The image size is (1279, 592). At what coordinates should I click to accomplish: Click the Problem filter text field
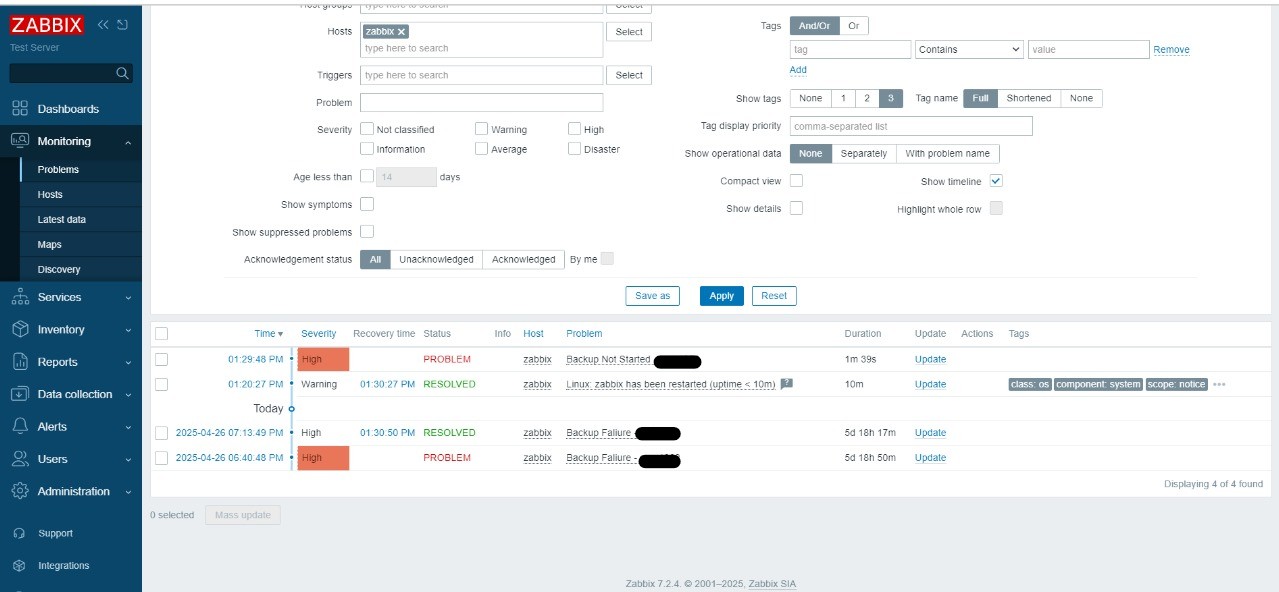[481, 102]
